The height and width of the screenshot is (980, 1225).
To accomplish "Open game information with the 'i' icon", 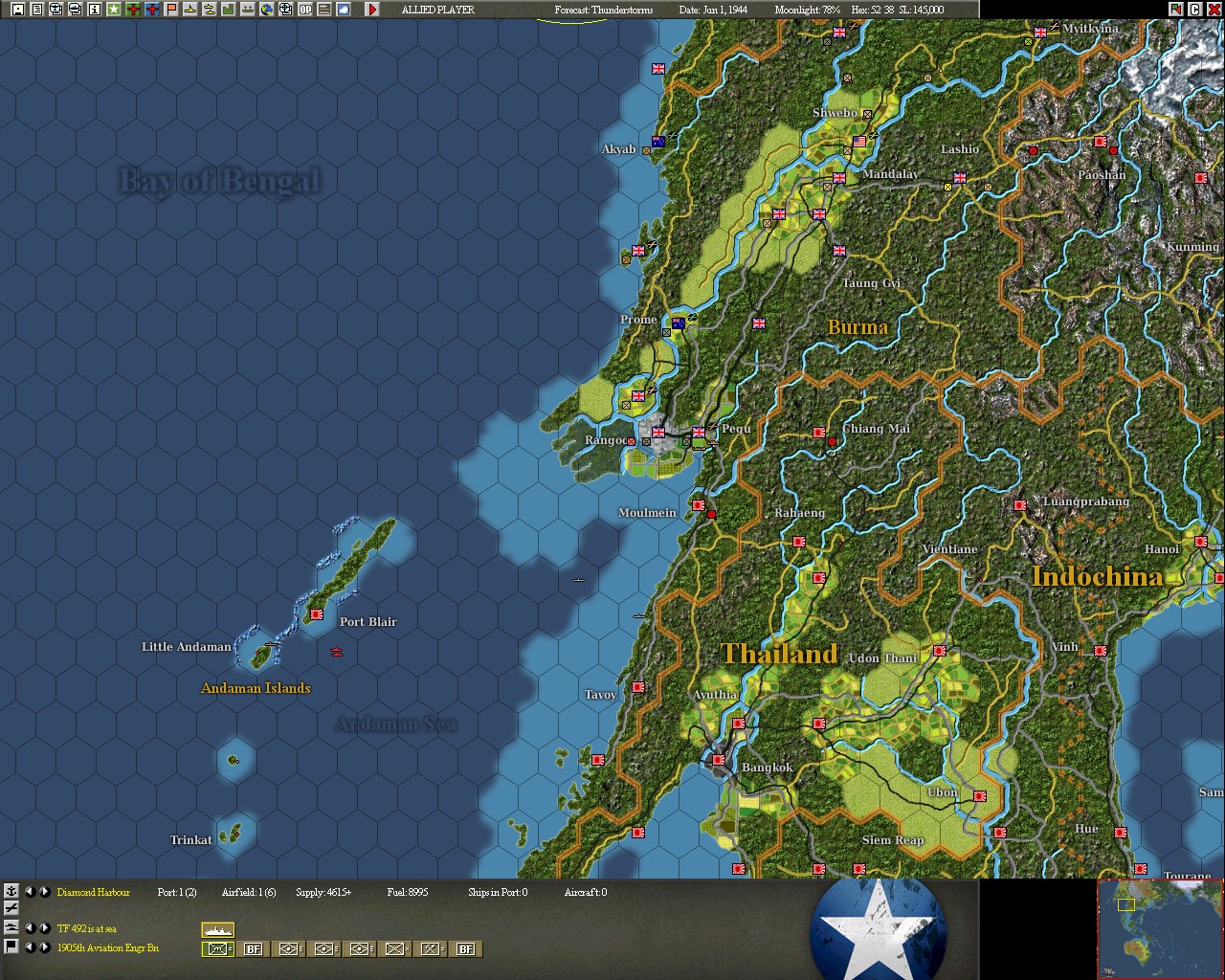I will coord(93,10).
